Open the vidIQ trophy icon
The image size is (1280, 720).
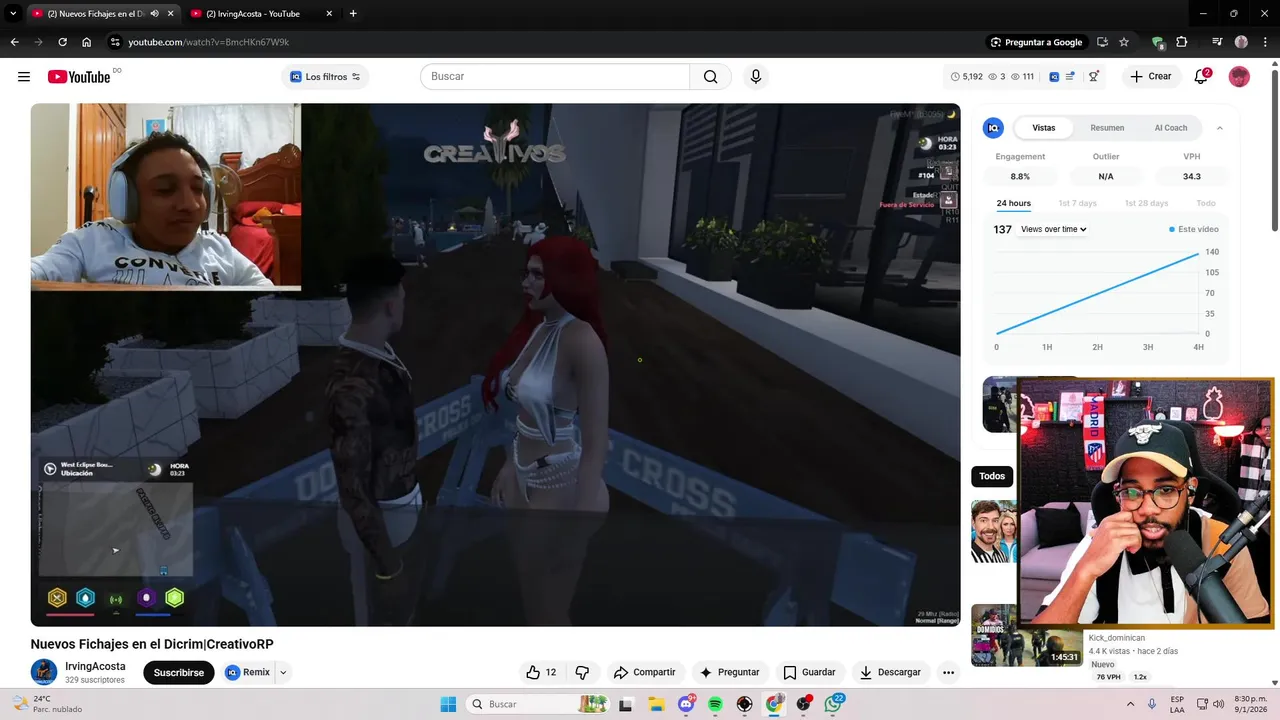click(1093, 77)
